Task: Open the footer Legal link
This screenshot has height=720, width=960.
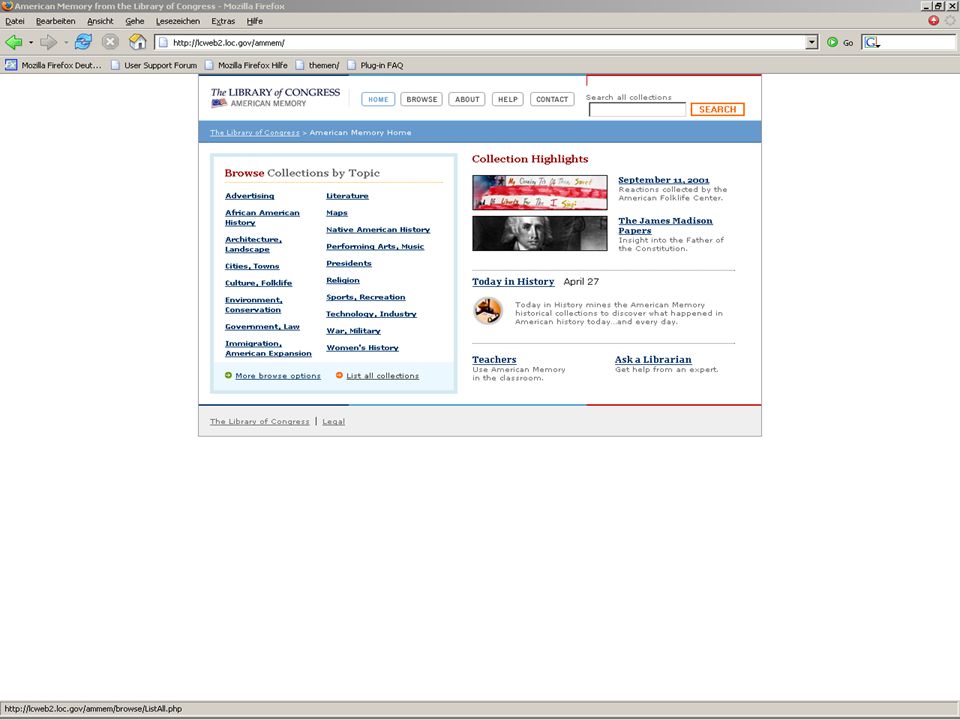Action: (334, 421)
